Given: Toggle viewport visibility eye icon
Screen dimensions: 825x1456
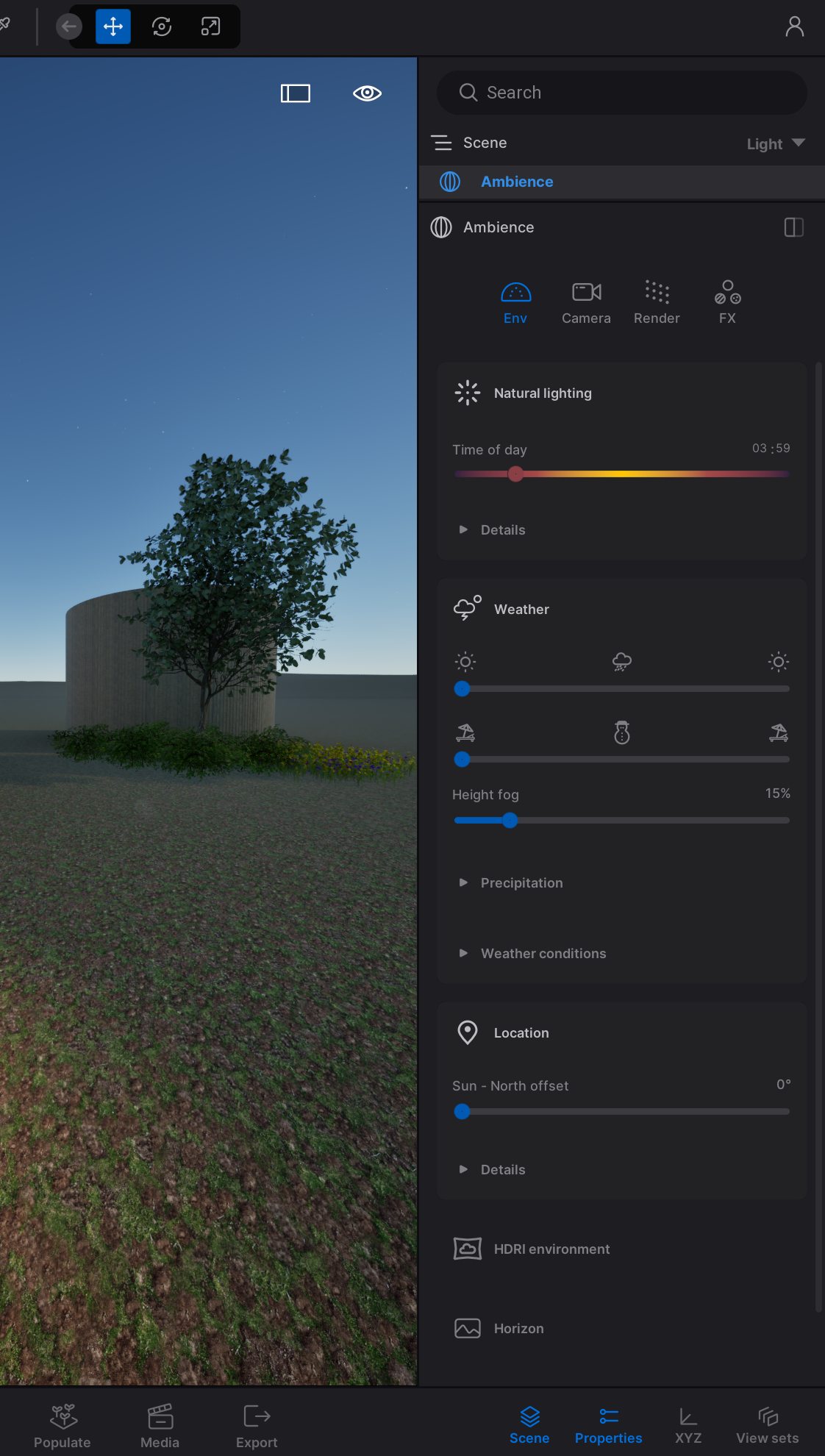Looking at the screenshot, I should (x=367, y=93).
